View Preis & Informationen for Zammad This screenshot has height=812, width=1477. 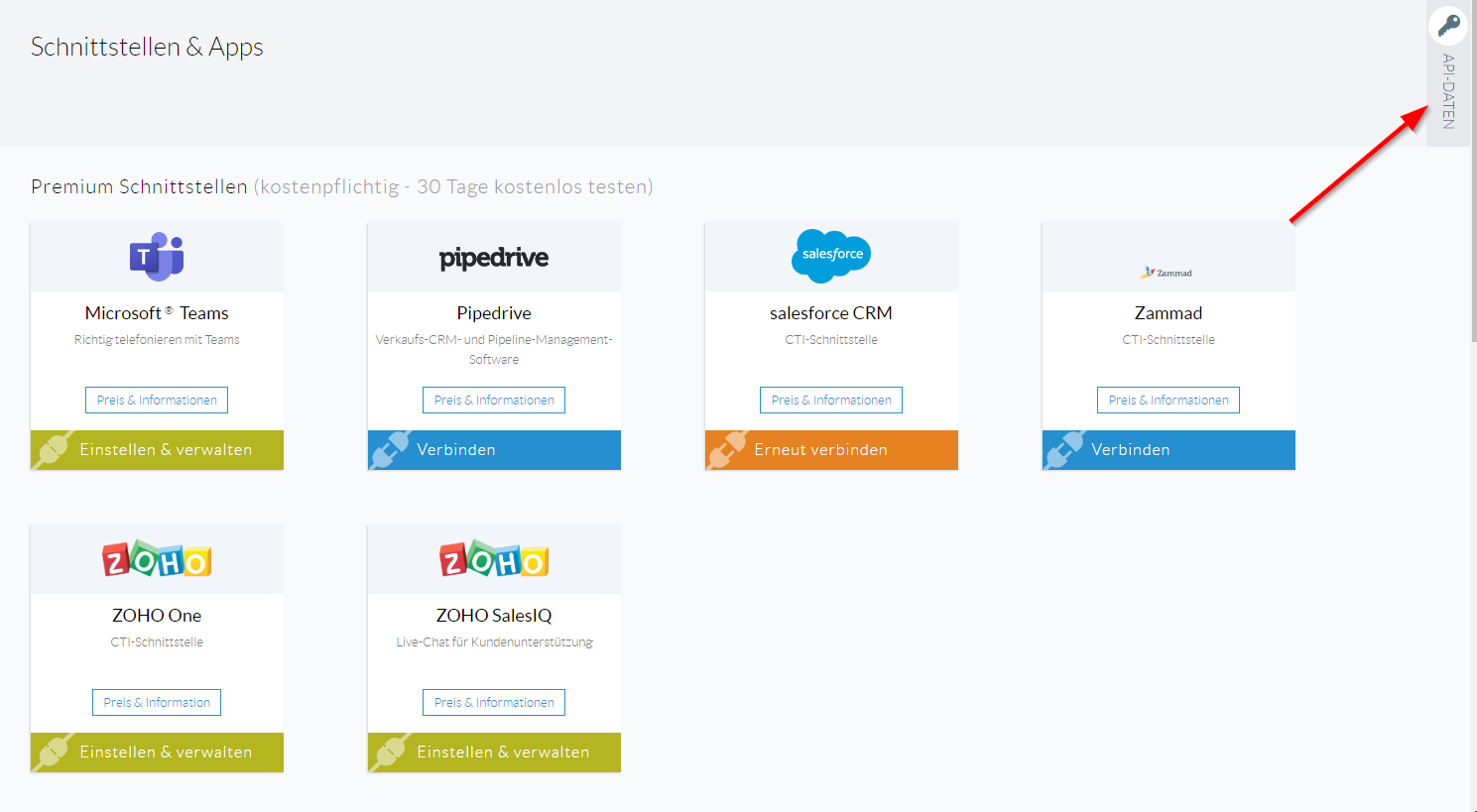coord(1169,401)
